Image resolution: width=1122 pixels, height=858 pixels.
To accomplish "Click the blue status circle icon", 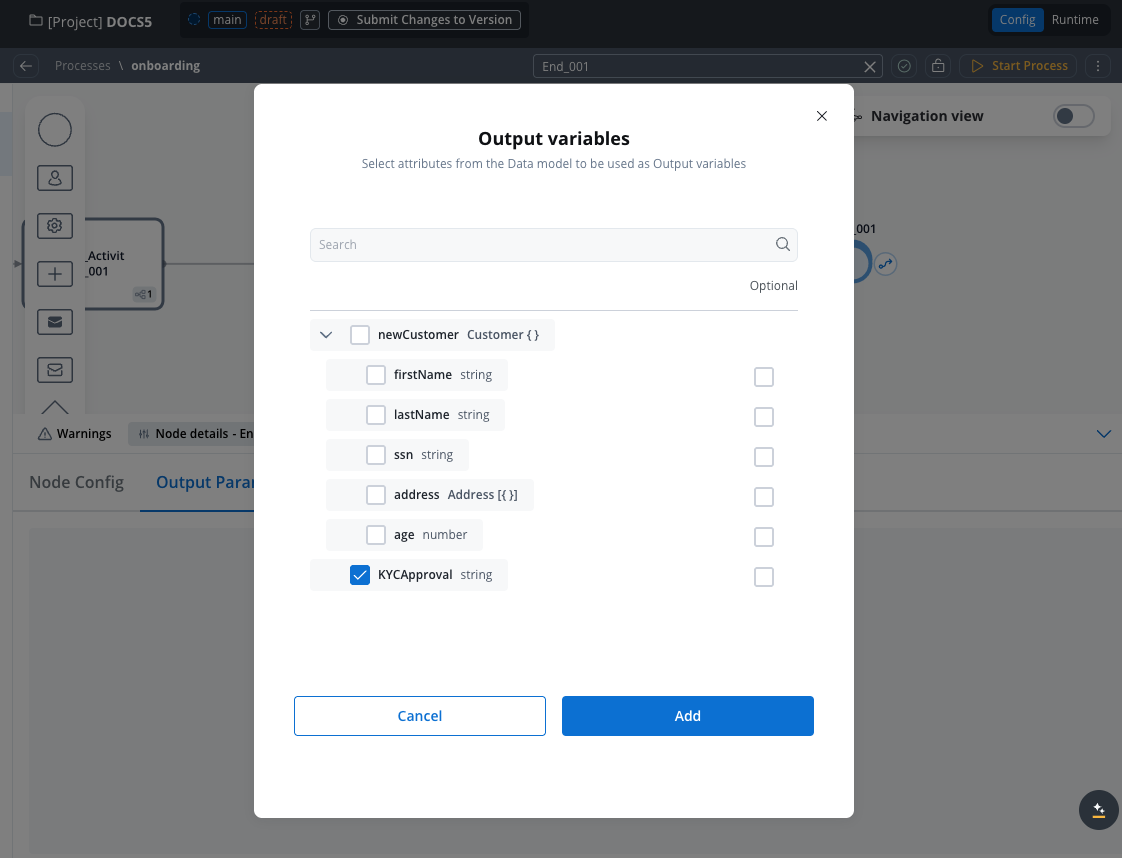I will (x=194, y=20).
